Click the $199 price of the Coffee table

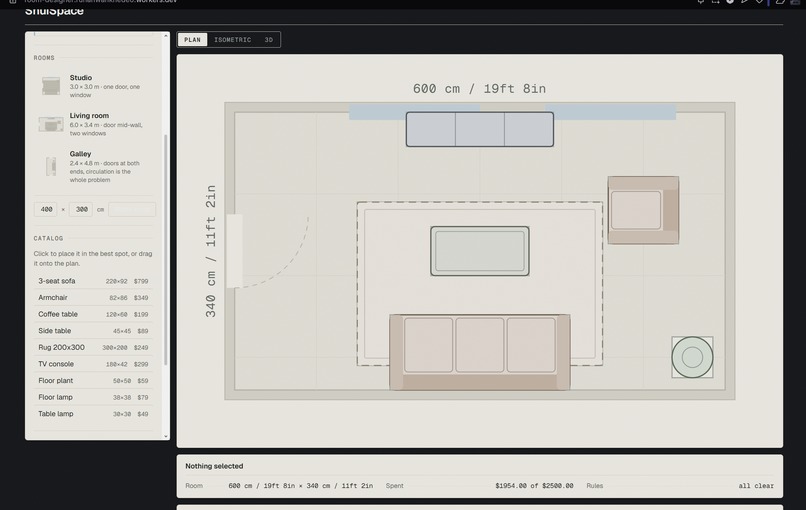click(x=141, y=314)
